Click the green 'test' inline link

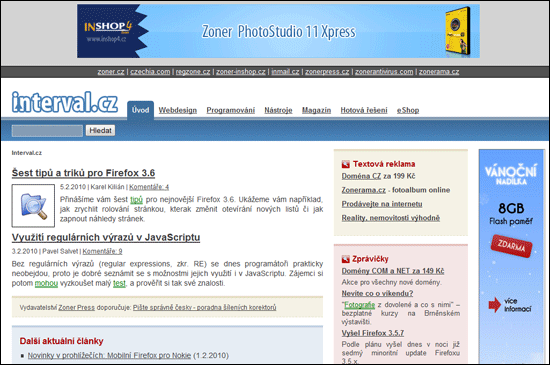(x=119, y=283)
